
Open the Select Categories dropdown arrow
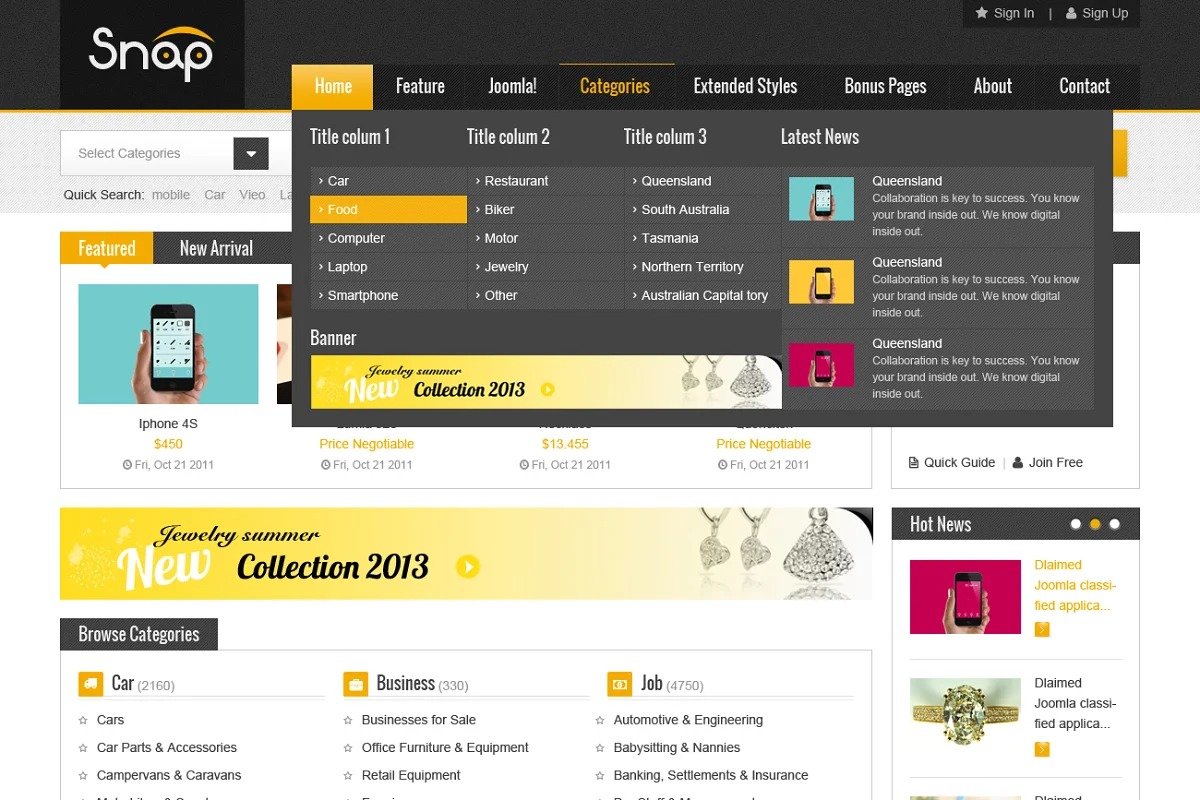click(251, 154)
